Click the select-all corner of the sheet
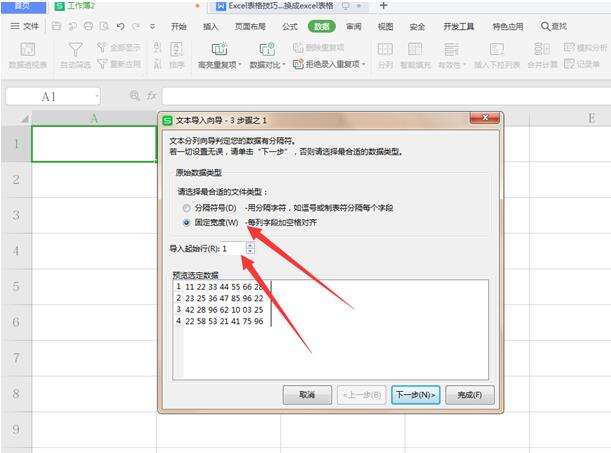The height and width of the screenshot is (453, 611). (16, 118)
